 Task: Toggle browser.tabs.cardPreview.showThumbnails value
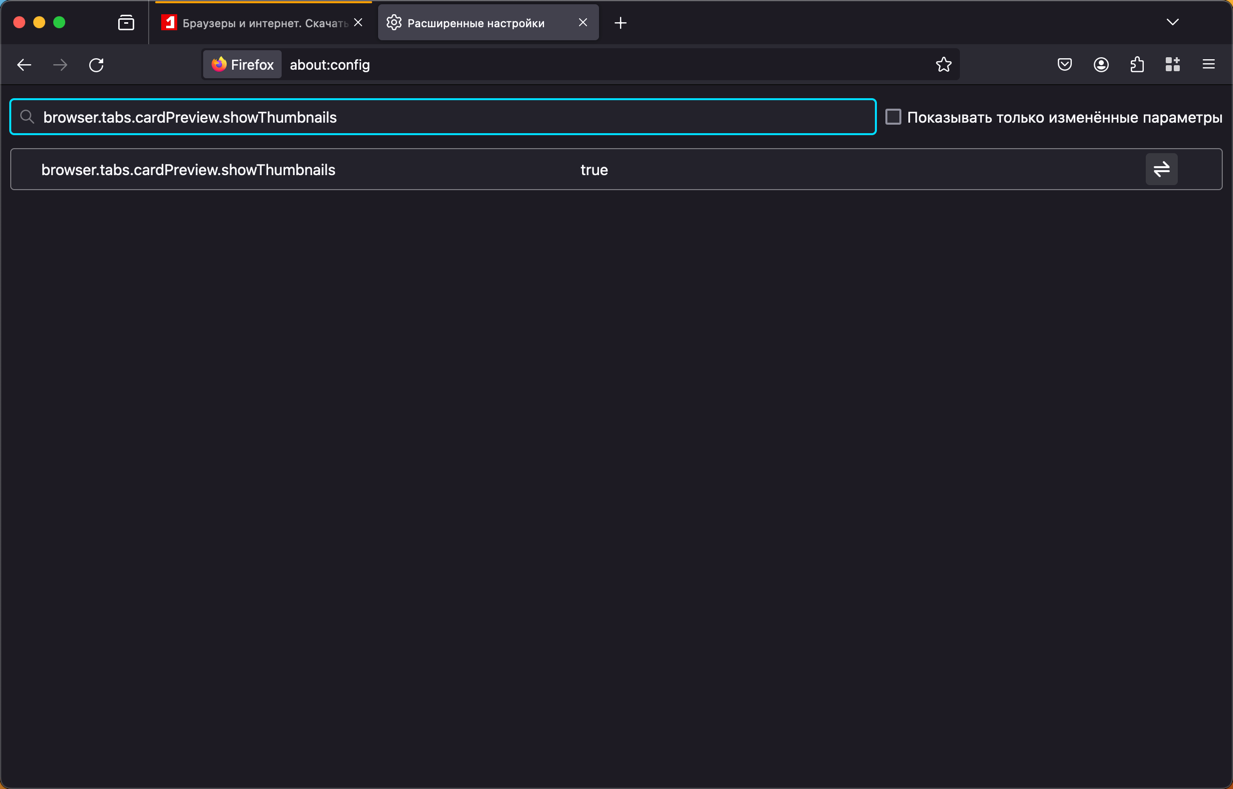(1161, 170)
